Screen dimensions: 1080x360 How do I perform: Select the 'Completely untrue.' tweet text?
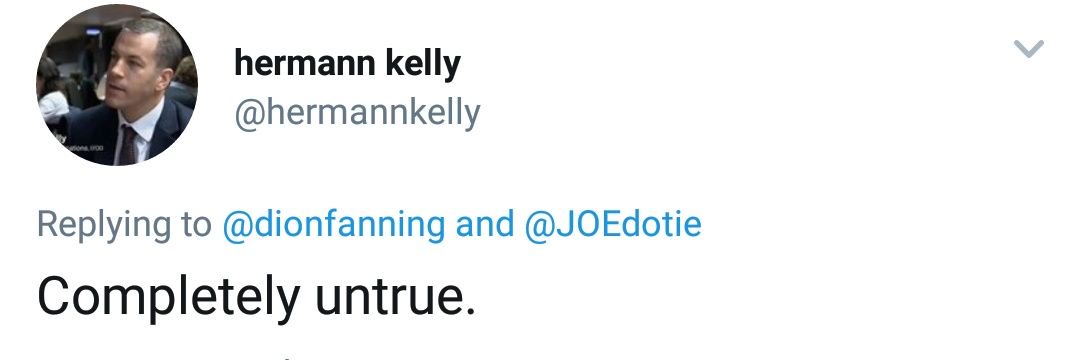pyautogui.click(x=256, y=297)
